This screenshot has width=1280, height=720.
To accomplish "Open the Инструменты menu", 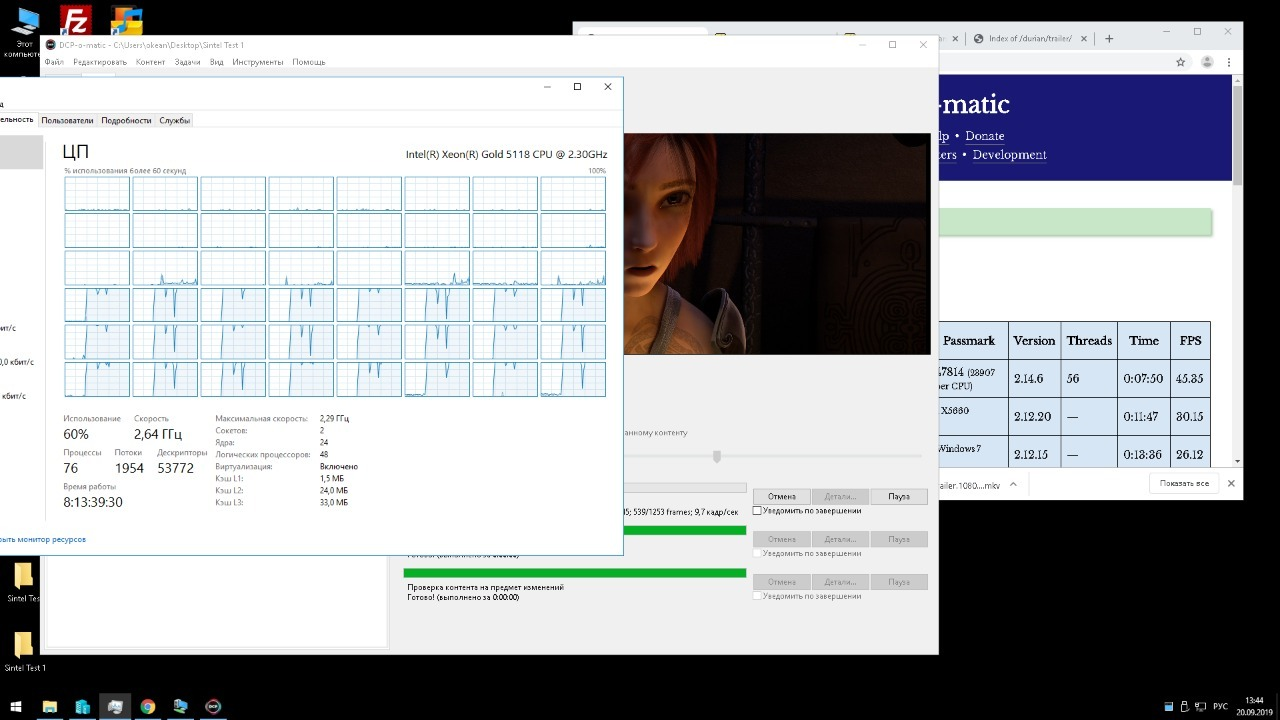I will tap(258, 62).
